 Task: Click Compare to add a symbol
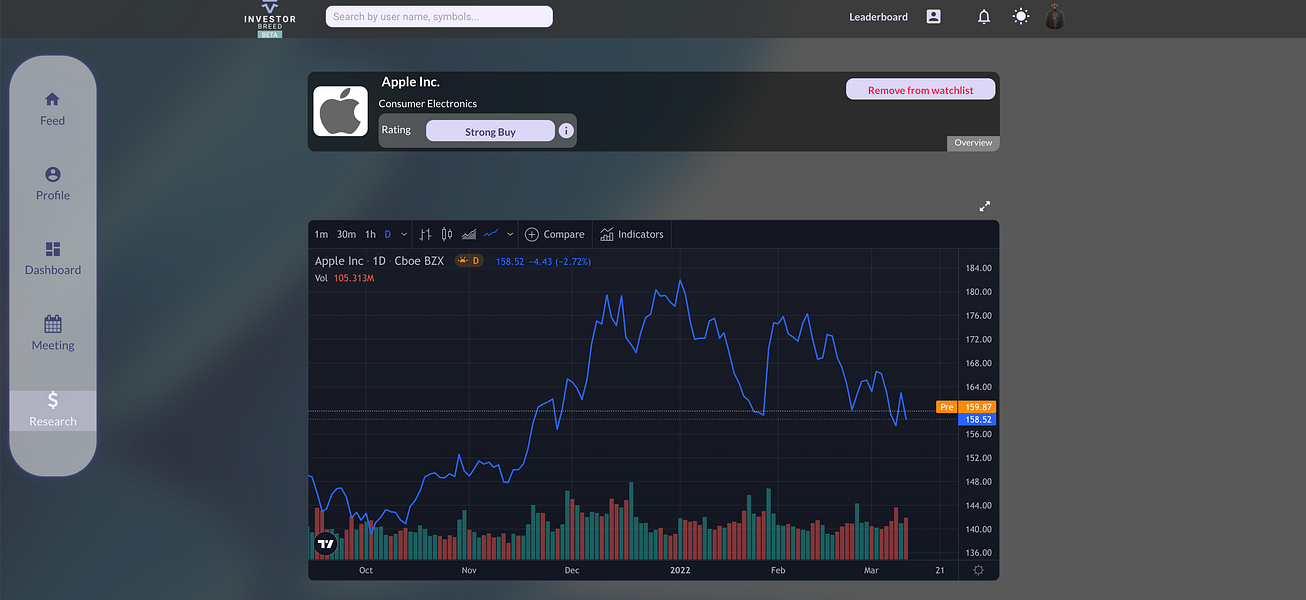click(555, 234)
